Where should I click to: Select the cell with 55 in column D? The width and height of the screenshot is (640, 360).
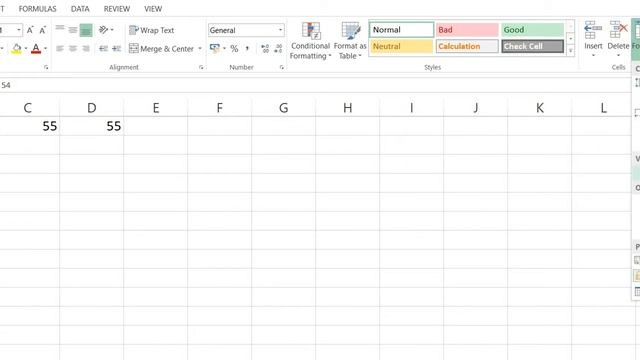(x=92, y=126)
